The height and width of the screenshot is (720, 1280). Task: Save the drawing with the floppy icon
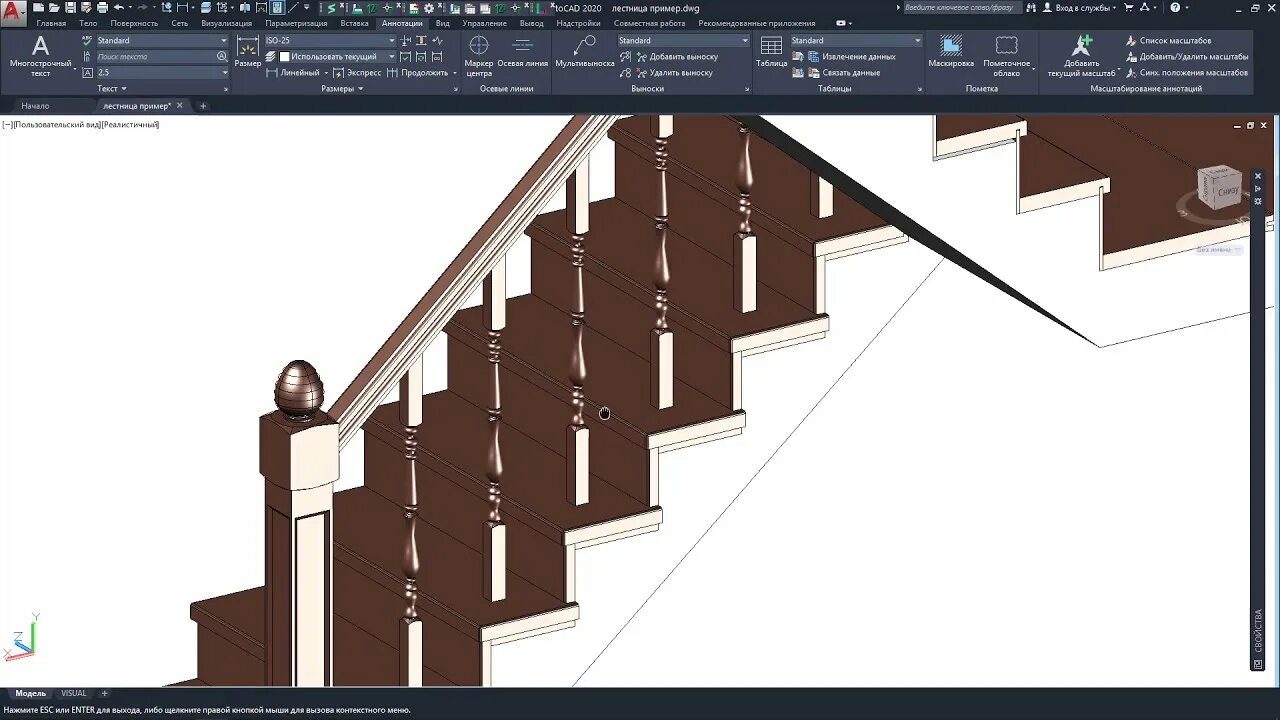click(70, 7)
